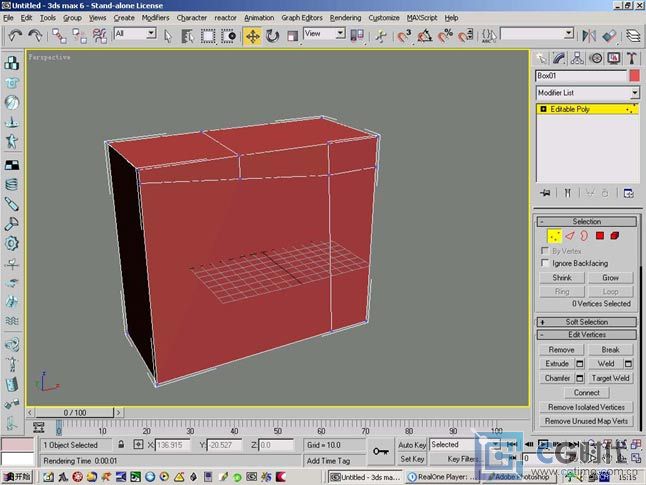Activate the Select and Move tool
646x485 pixels.
coord(253,36)
